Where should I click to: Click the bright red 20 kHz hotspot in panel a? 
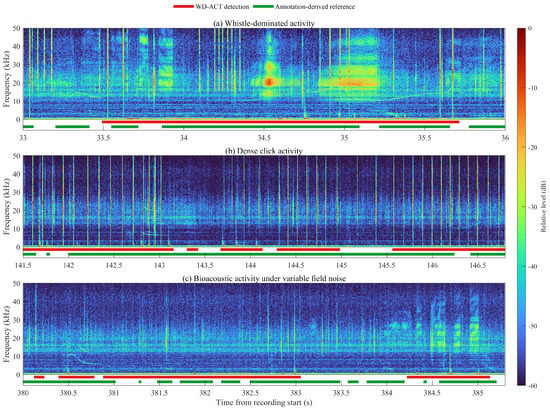pos(269,82)
